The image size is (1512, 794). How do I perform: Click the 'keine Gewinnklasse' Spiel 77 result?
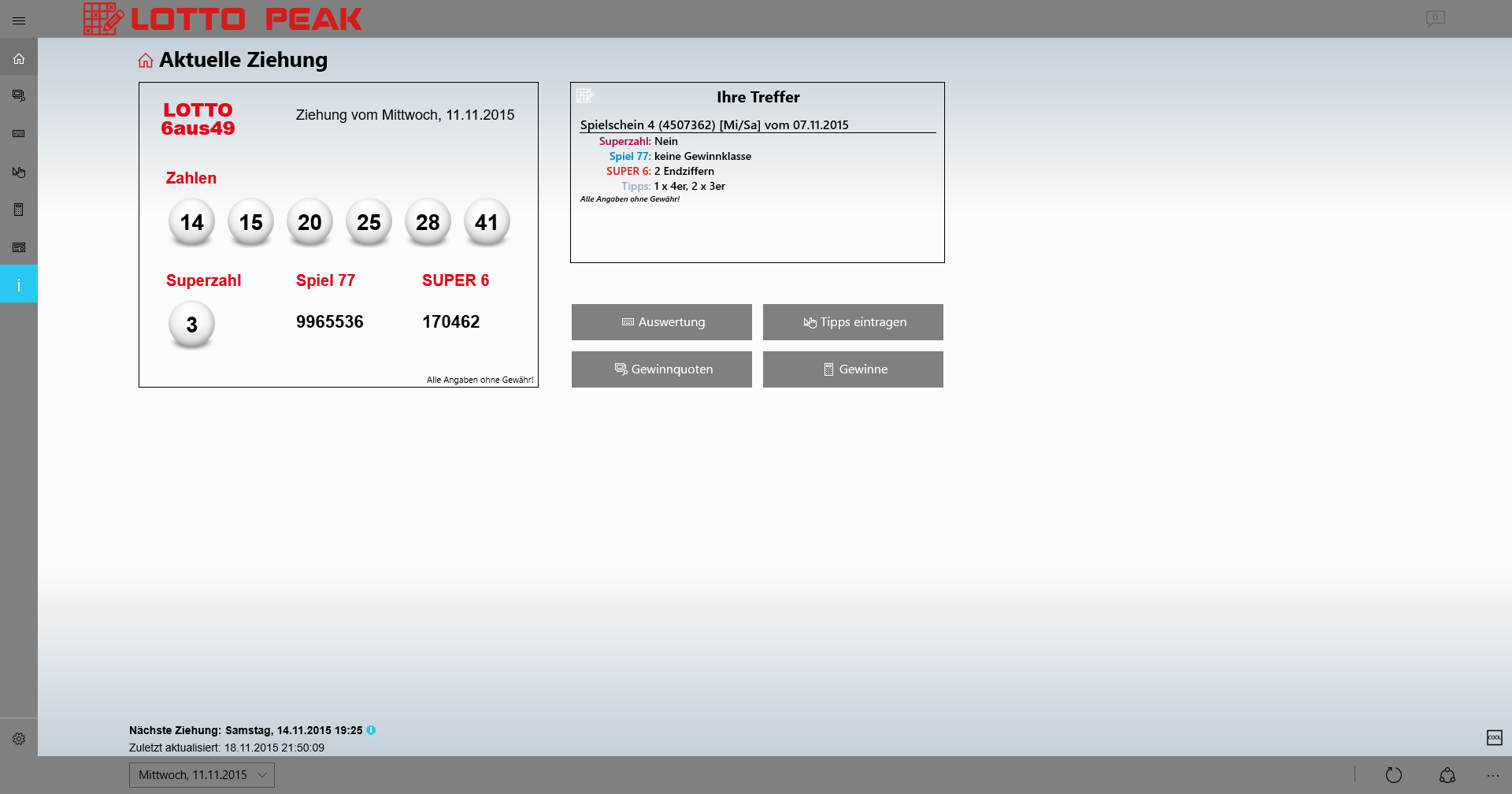coord(702,156)
